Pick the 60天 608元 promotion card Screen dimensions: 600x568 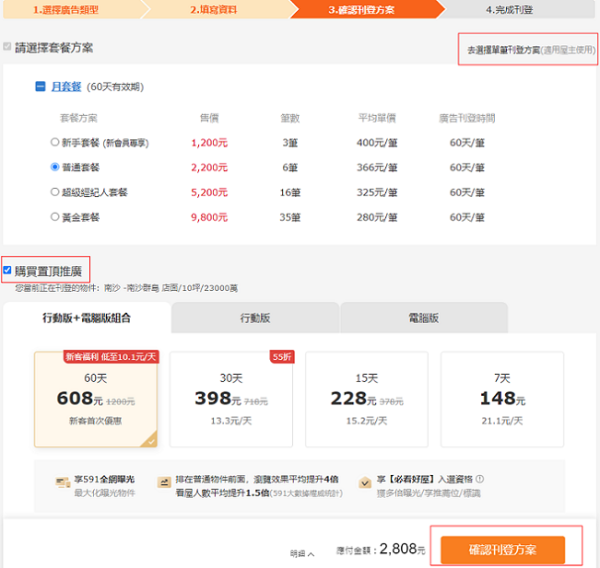[96, 398]
